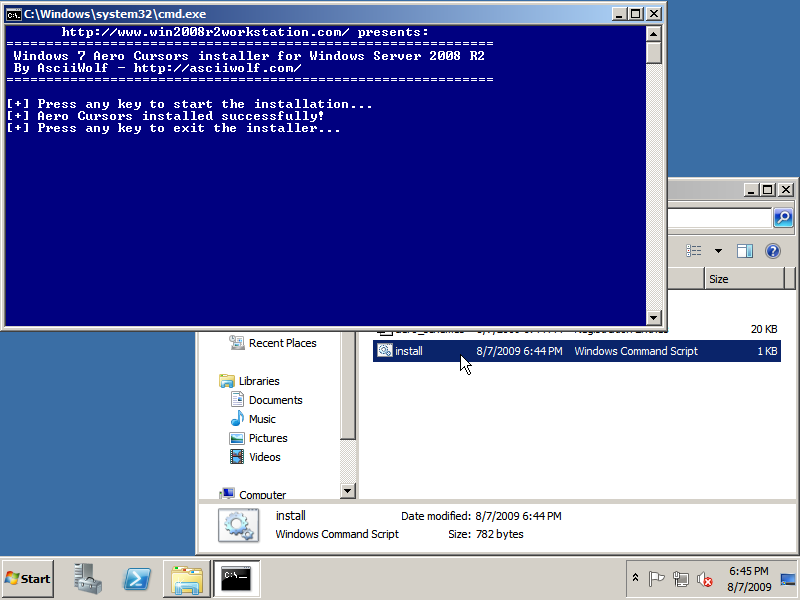Click the cmd window scrollbar thumb

(654, 53)
